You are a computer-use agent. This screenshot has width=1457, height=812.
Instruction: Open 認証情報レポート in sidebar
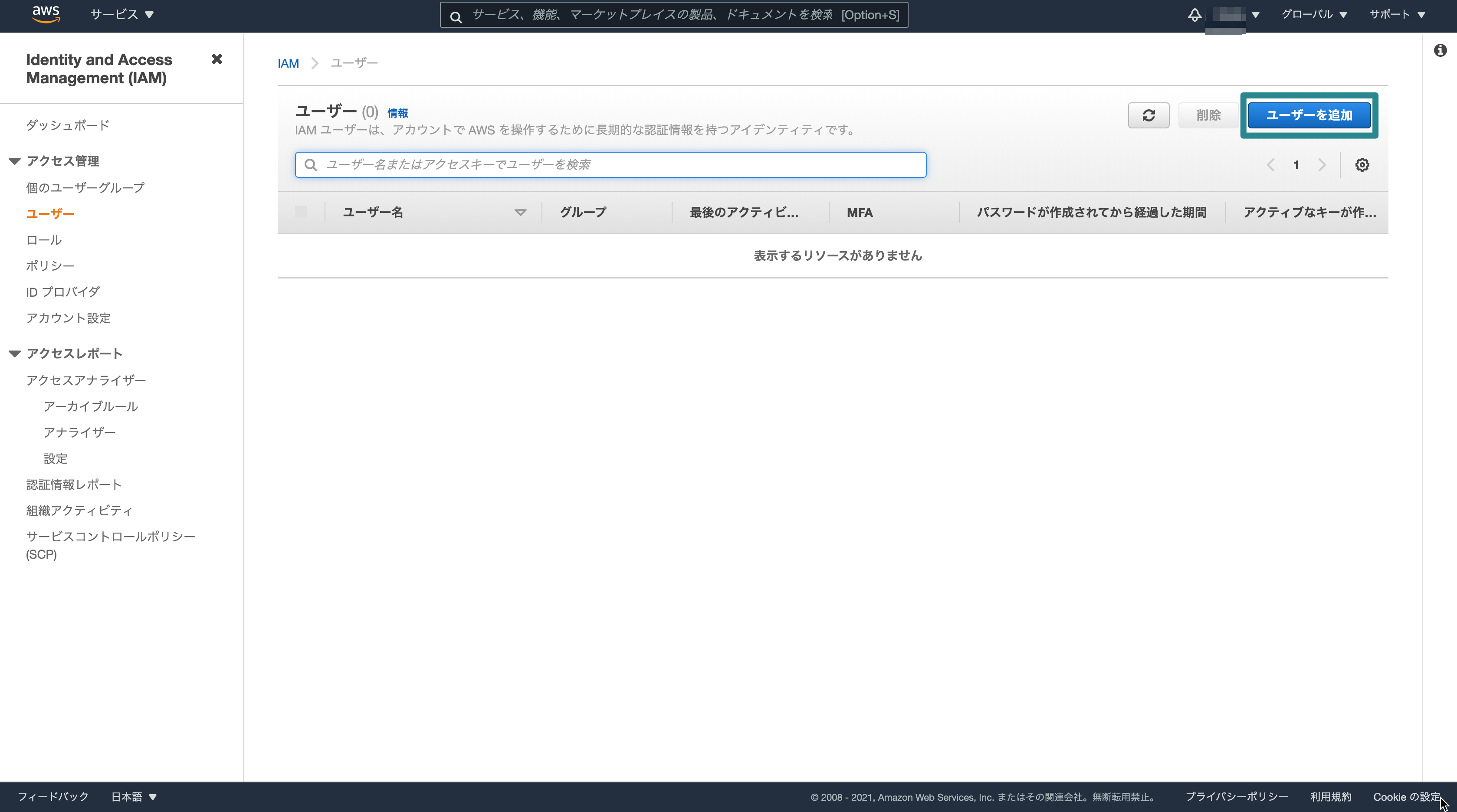point(74,485)
